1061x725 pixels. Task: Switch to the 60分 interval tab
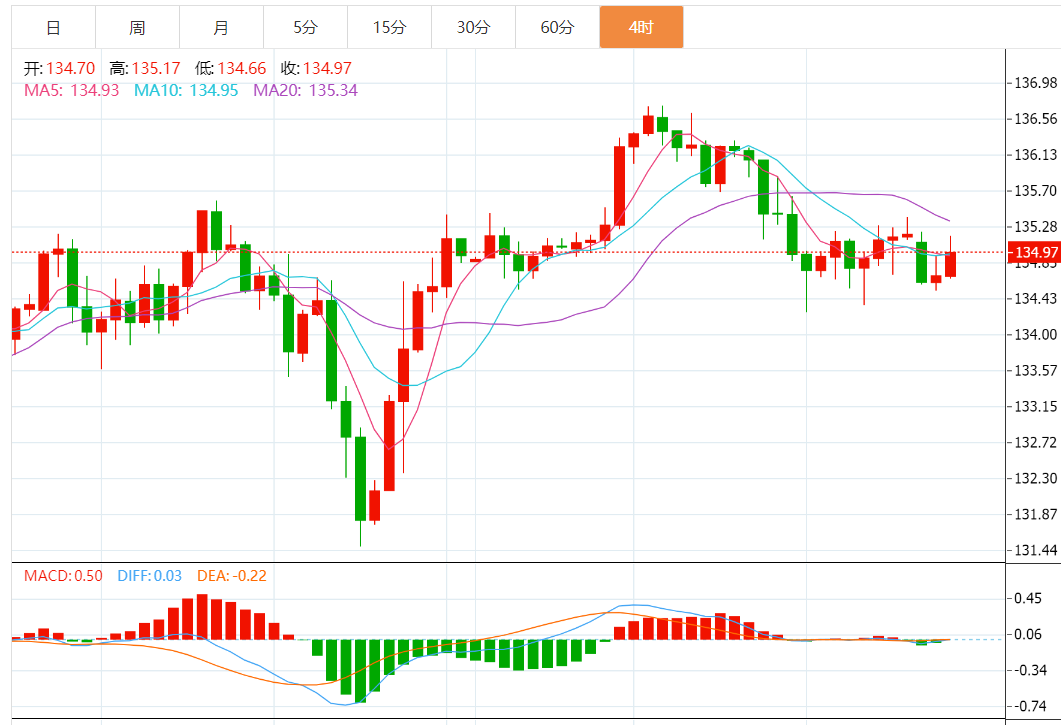[x=557, y=27]
